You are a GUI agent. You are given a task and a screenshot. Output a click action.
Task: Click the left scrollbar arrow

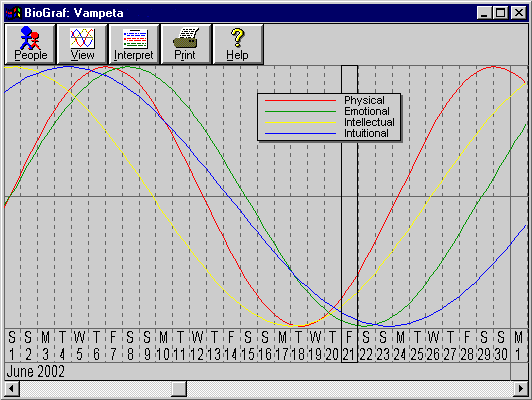click(x=12, y=388)
